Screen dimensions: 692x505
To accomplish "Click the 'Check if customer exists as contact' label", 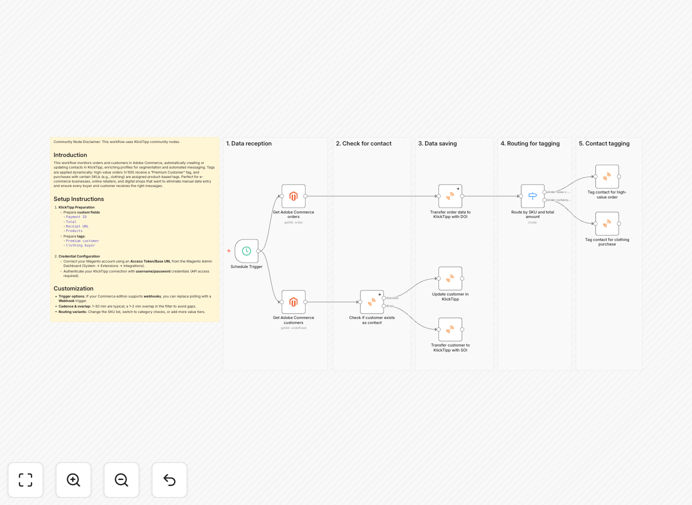I will [372, 320].
